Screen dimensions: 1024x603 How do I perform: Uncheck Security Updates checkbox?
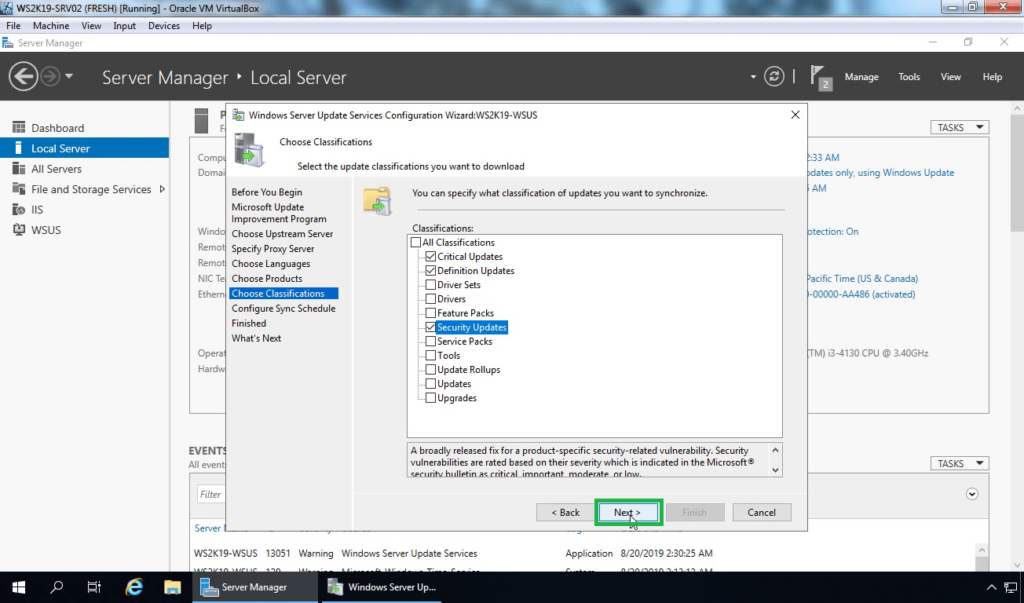coord(430,327)
